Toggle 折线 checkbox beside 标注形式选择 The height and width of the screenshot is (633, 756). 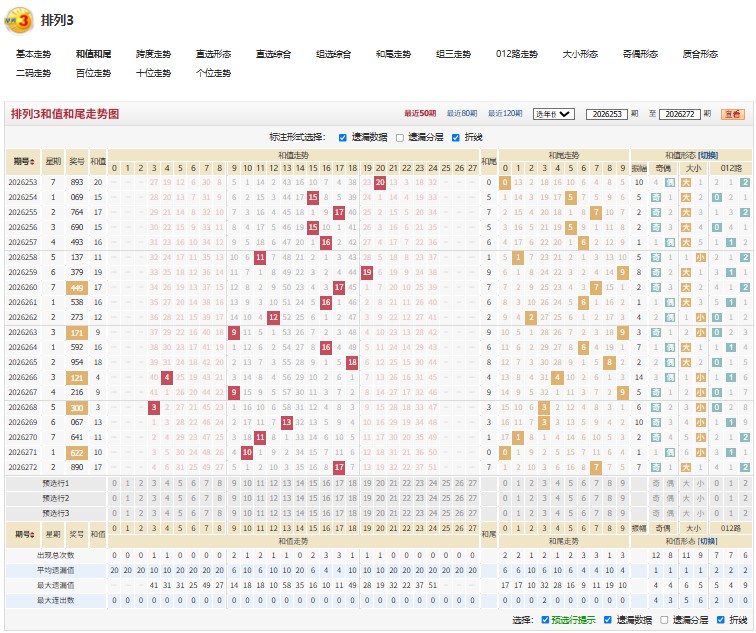pyautogui.click(x=456, y=138)
